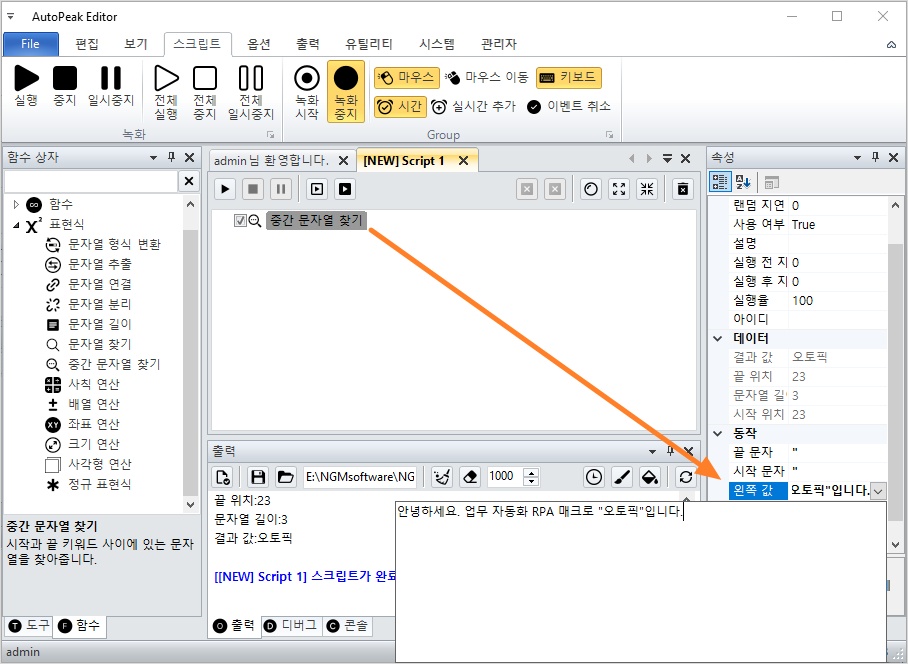Clear the function box search field

[189, 181]
